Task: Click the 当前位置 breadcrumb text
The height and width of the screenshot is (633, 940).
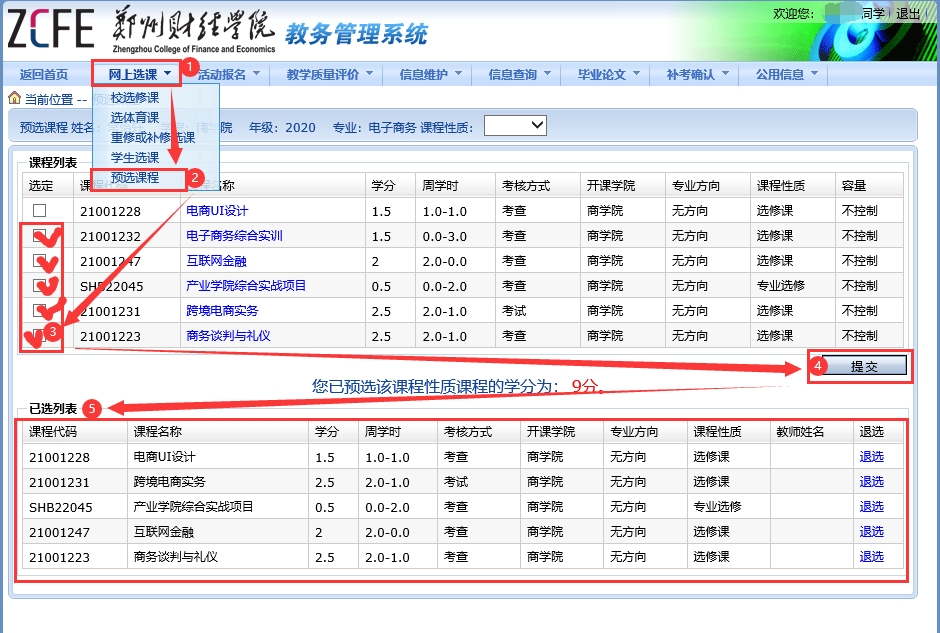Action: (x=49, y=100)
